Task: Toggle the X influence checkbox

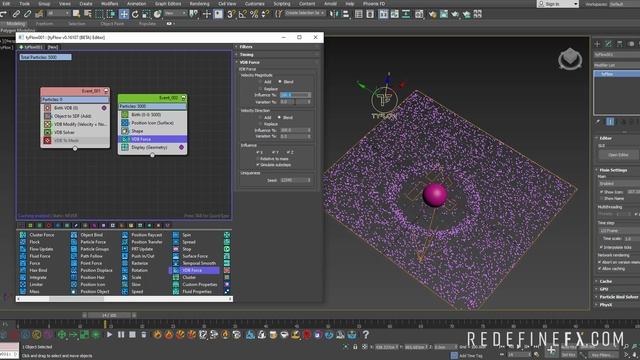Action: pos(258,152)
